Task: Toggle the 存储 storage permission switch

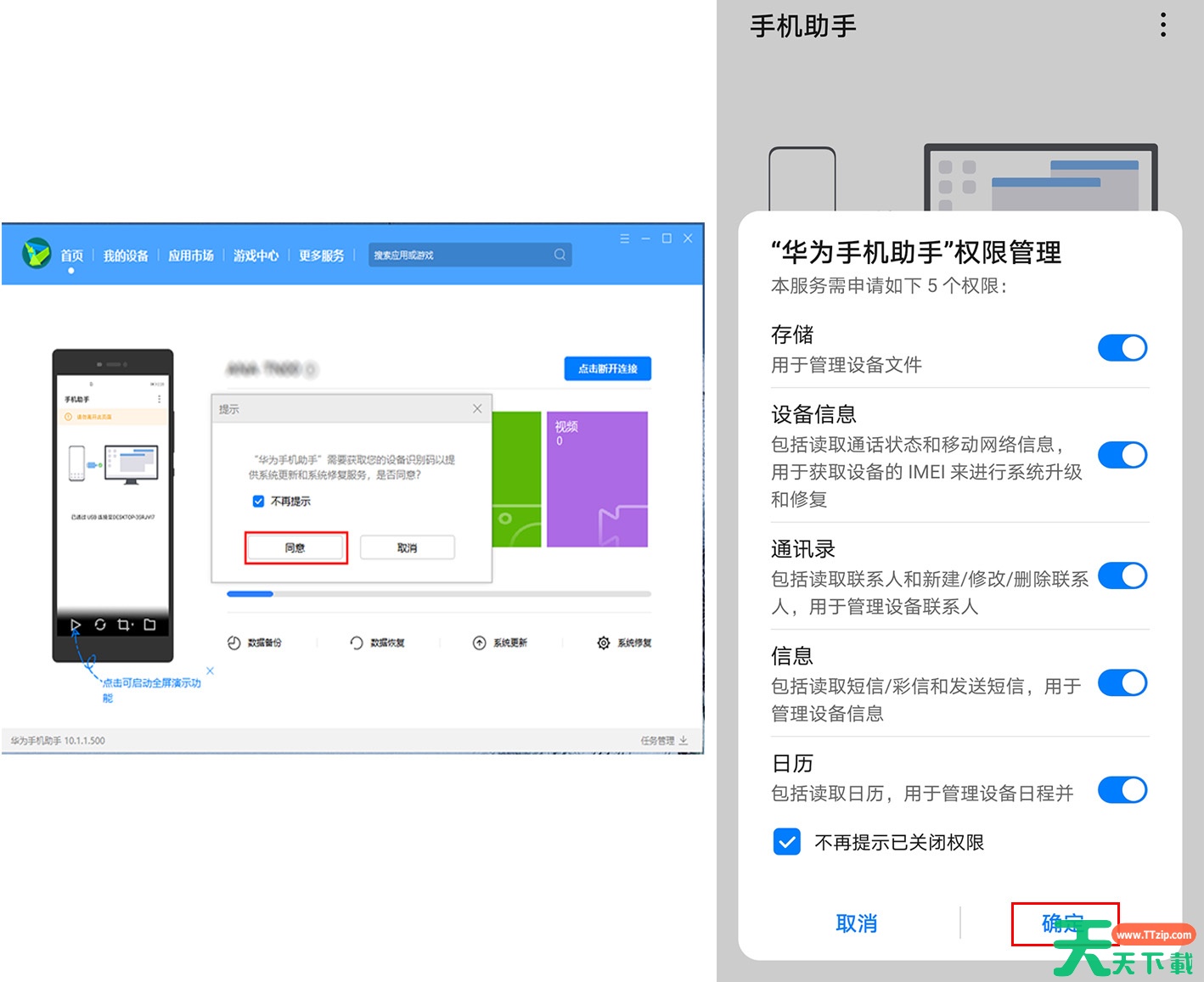Action: coord(1122,348)
